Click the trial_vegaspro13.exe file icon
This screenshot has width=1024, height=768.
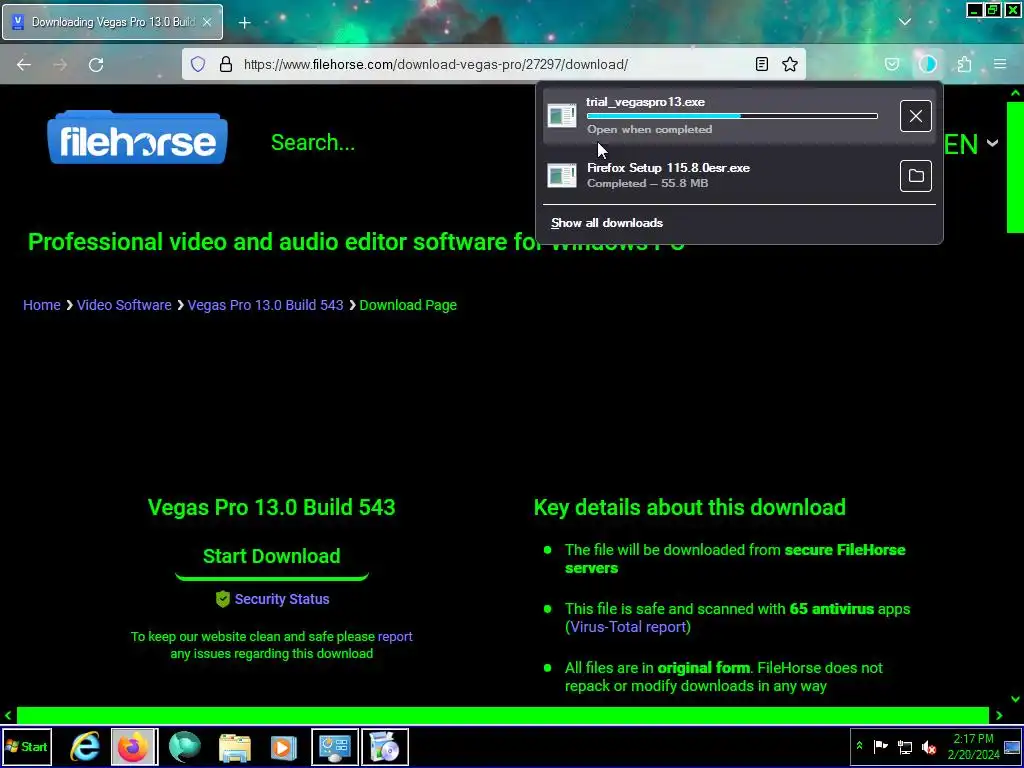point(562,116)
